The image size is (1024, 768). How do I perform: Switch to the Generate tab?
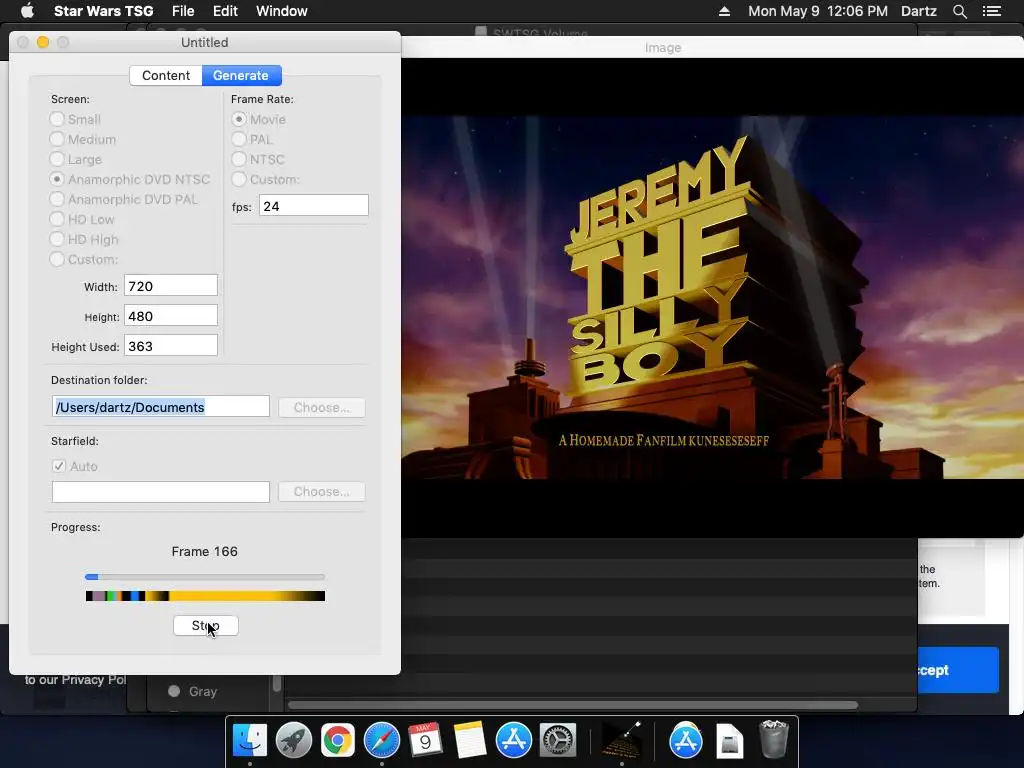pos(241,75)
